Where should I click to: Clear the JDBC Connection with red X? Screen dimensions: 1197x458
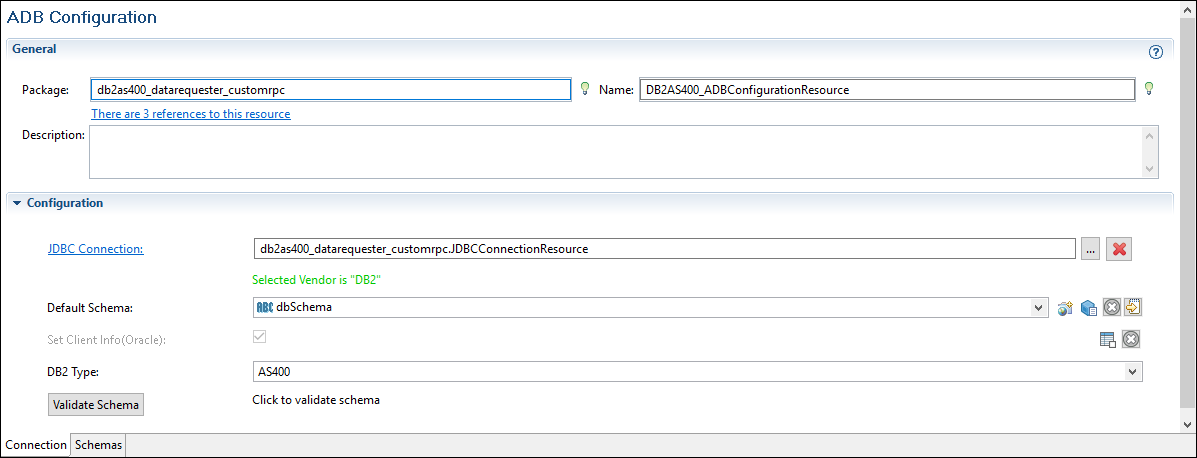(1120, 249)
